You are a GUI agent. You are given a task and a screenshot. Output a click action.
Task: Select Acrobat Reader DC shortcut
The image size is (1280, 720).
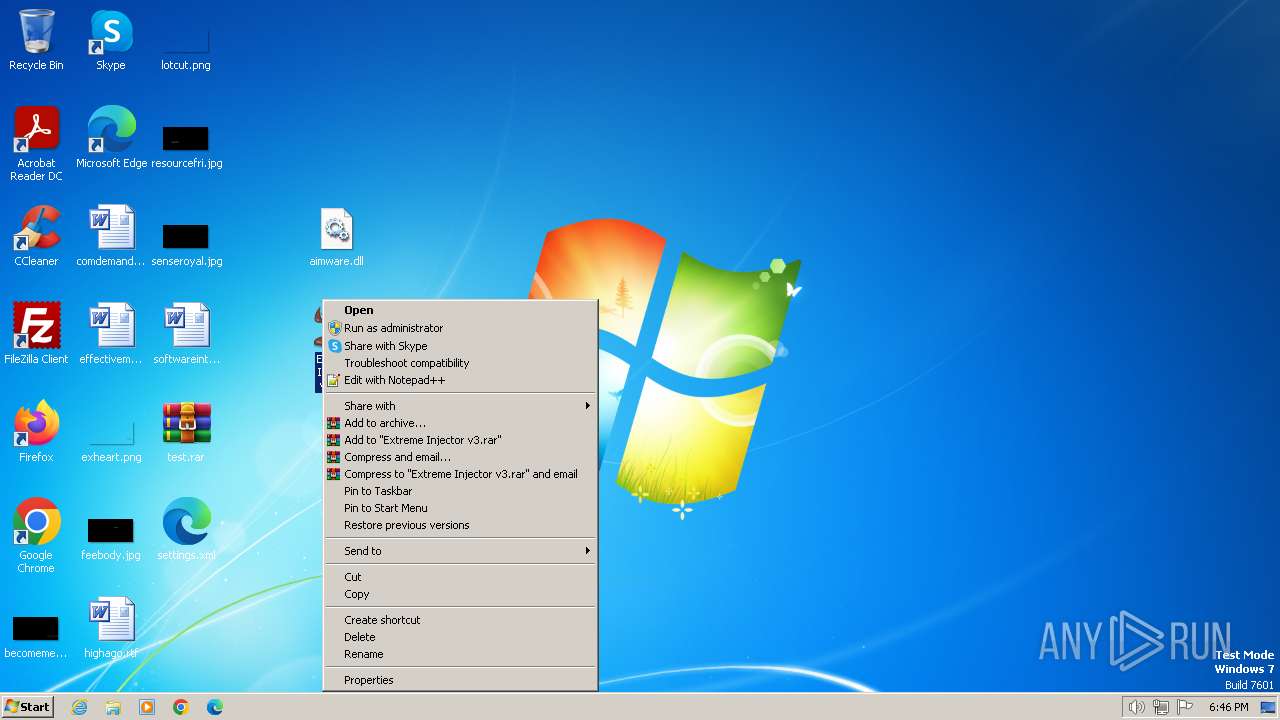click(x=36, y=144)
